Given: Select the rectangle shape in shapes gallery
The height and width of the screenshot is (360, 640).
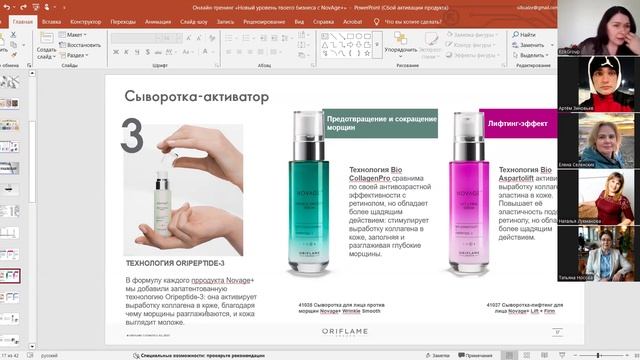Looking at the screenshot, I should pyautogui.click(x=351, y=36).
